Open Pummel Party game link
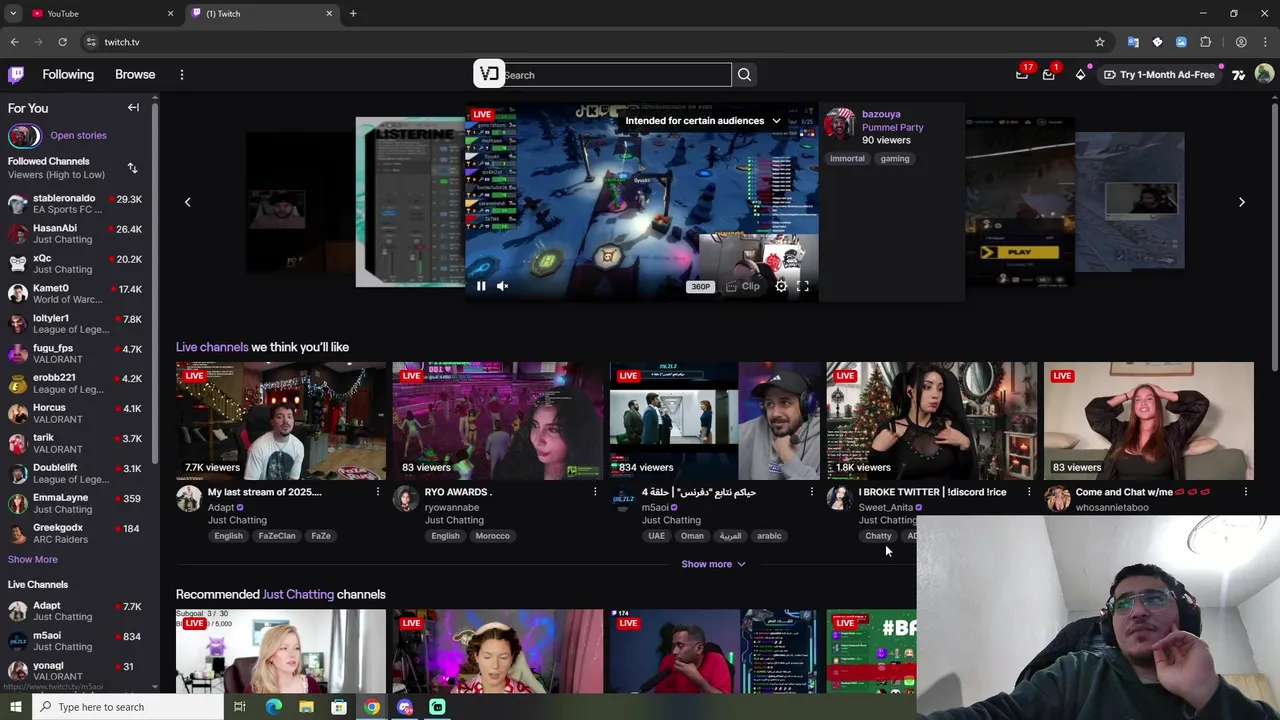The image size is (1280, 720). coord(892,127)
